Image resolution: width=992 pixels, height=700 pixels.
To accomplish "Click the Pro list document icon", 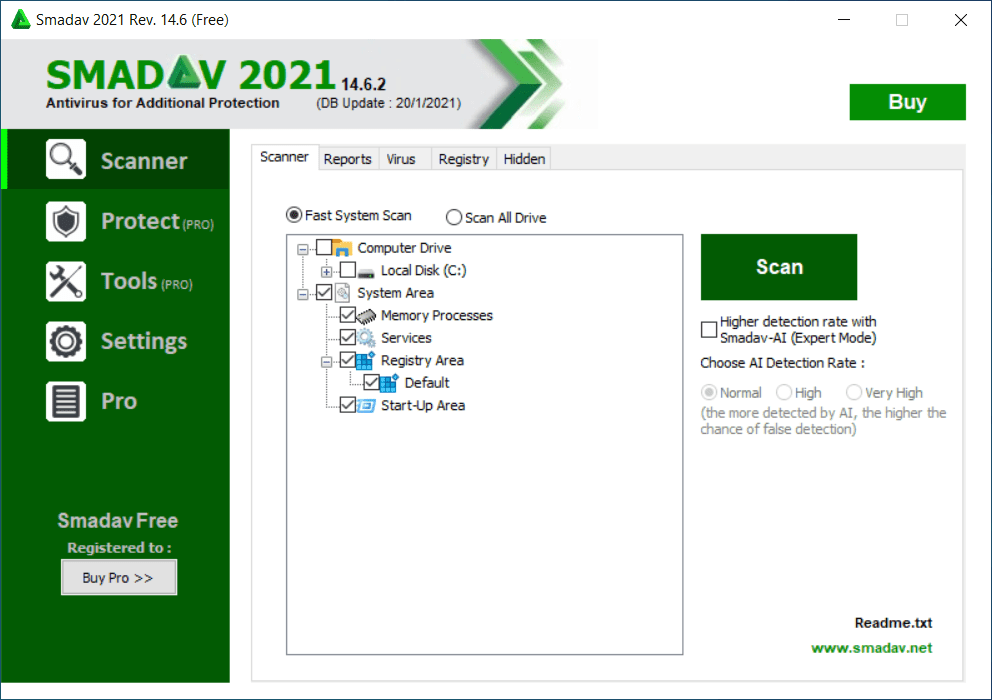I will [66, 401].
